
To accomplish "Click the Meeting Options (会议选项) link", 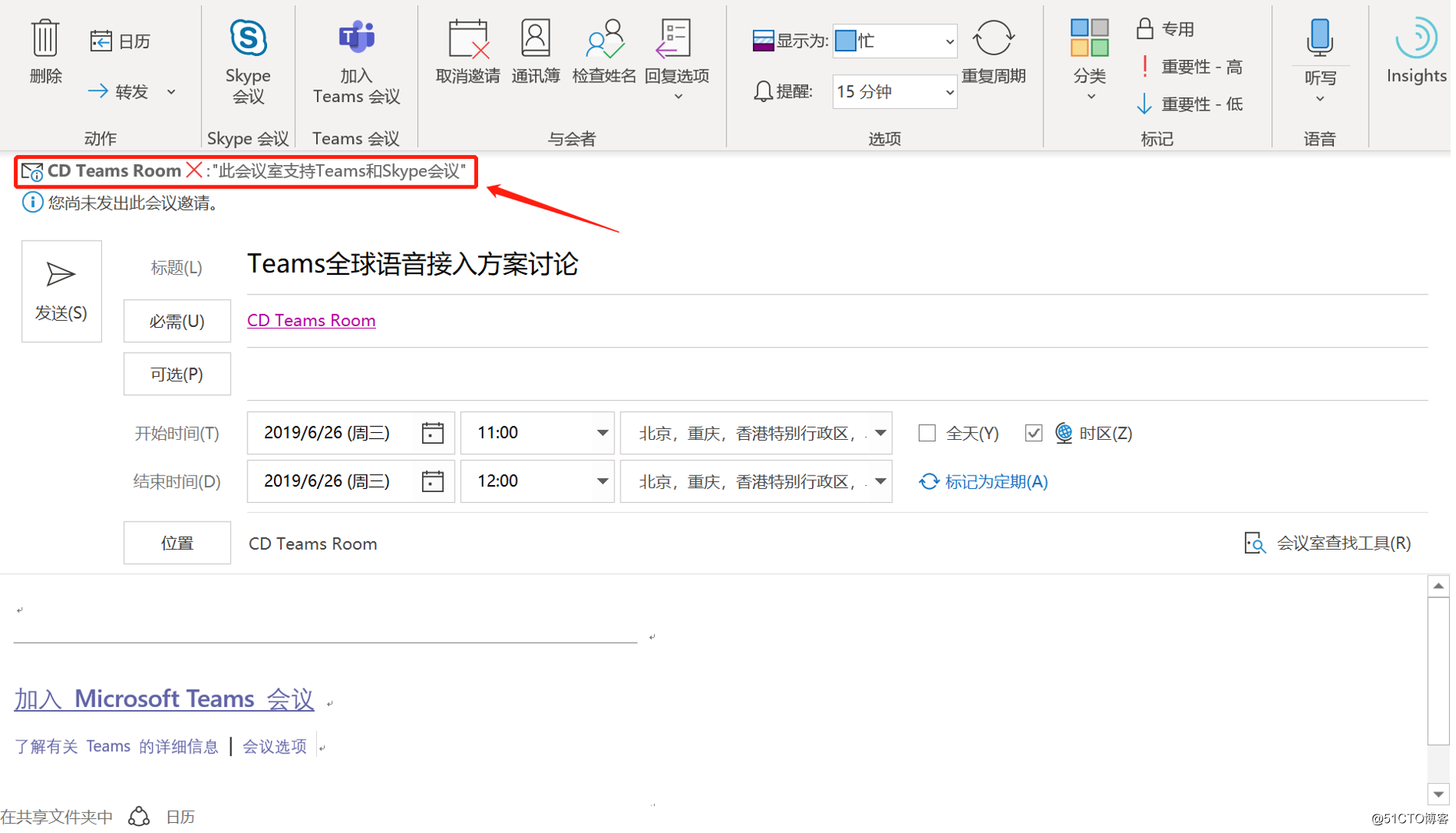I will click(276, 748).
